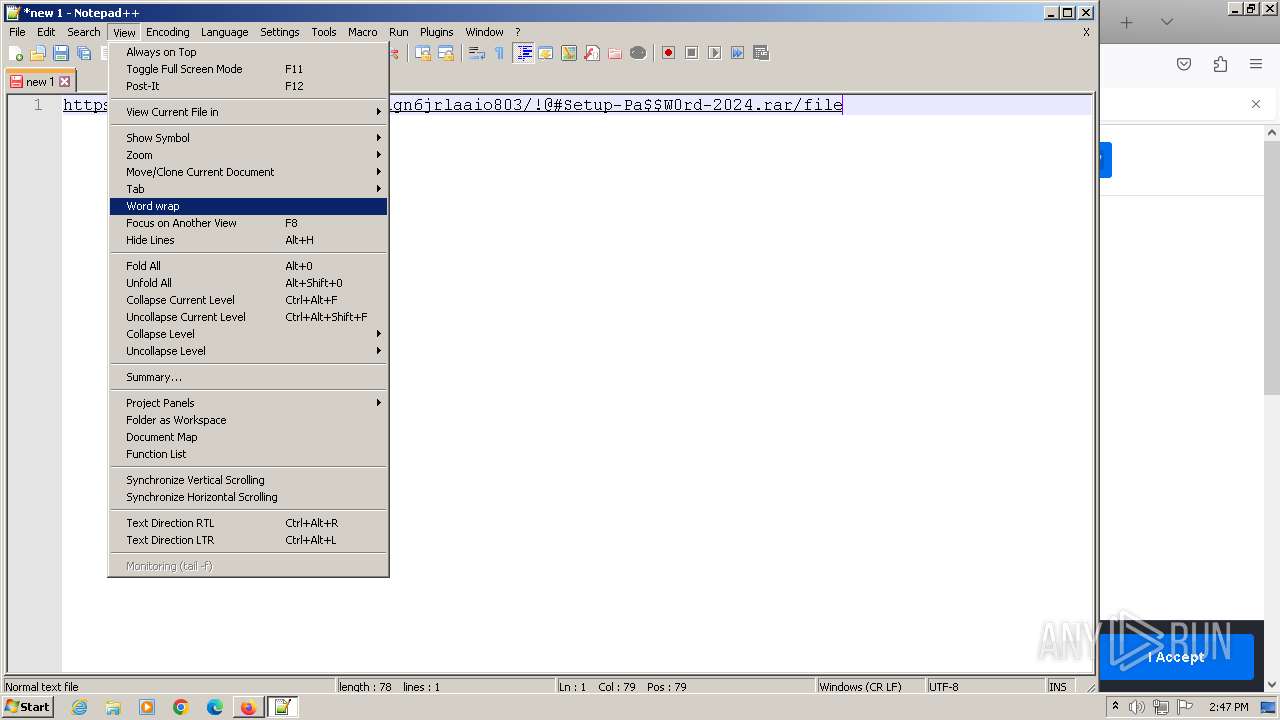1280x720 pixels.
Task: Choose Hide Lines from the View menu
Action: pos(248,240)
